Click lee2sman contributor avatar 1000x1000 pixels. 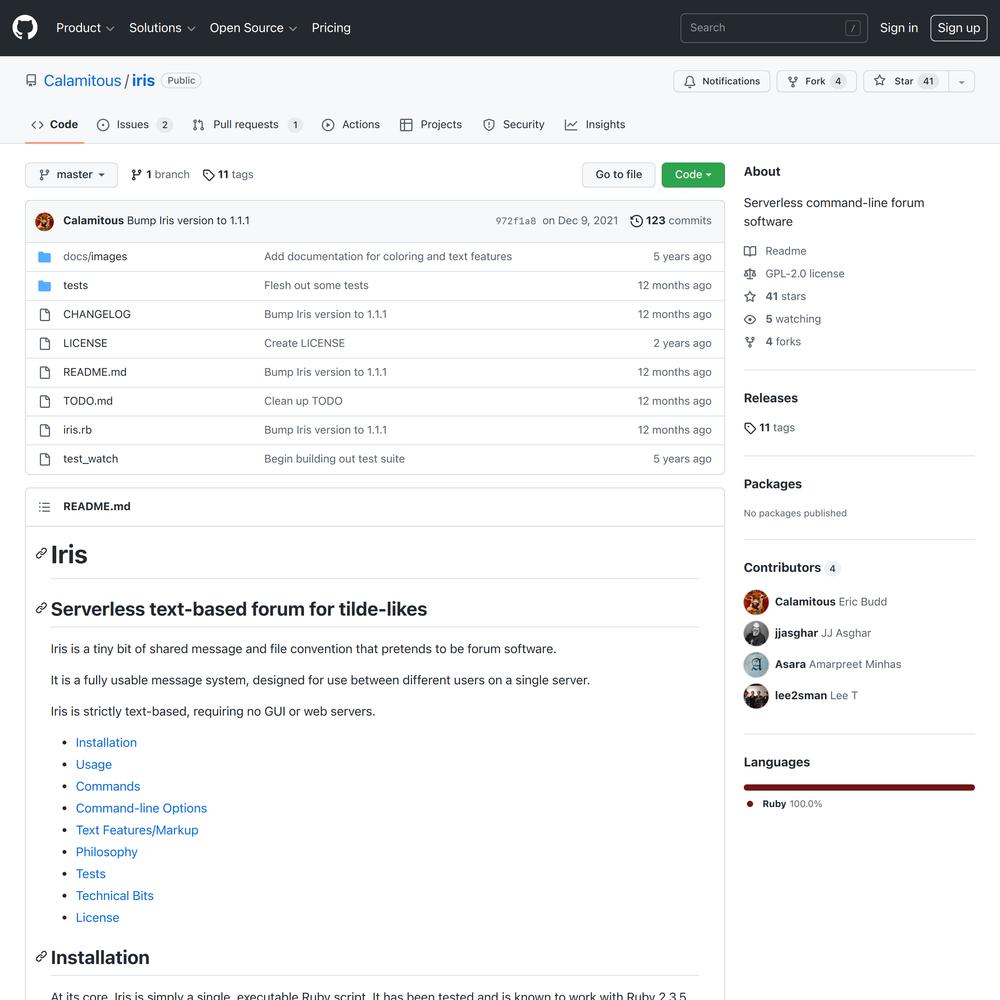point(756,696)
